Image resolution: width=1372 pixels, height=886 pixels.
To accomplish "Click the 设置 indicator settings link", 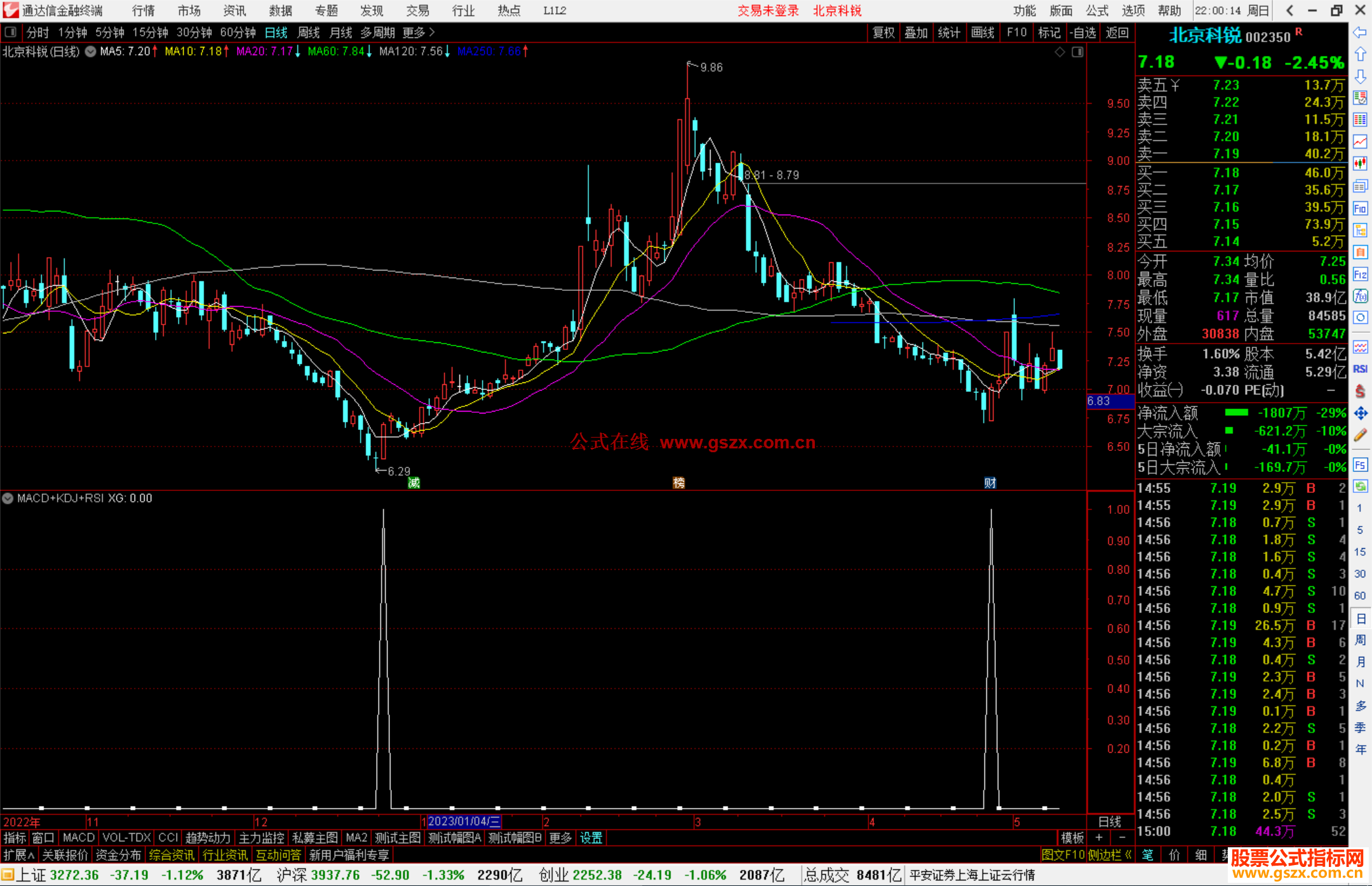I will point(591,838).
